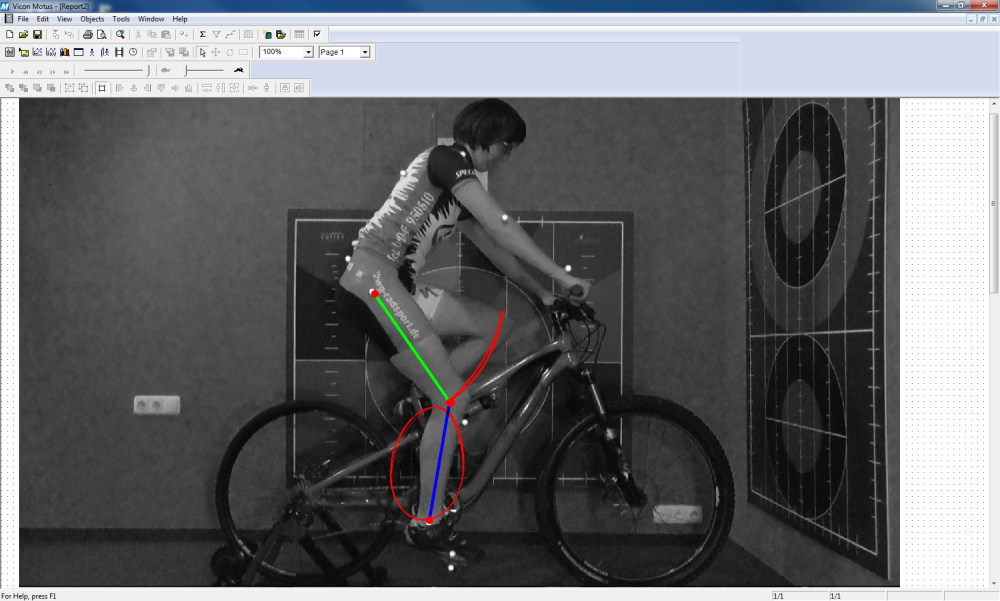The height and width of the screenshot is (601, 1000).
Task: Open the File menu
Action: click(23, 19)
